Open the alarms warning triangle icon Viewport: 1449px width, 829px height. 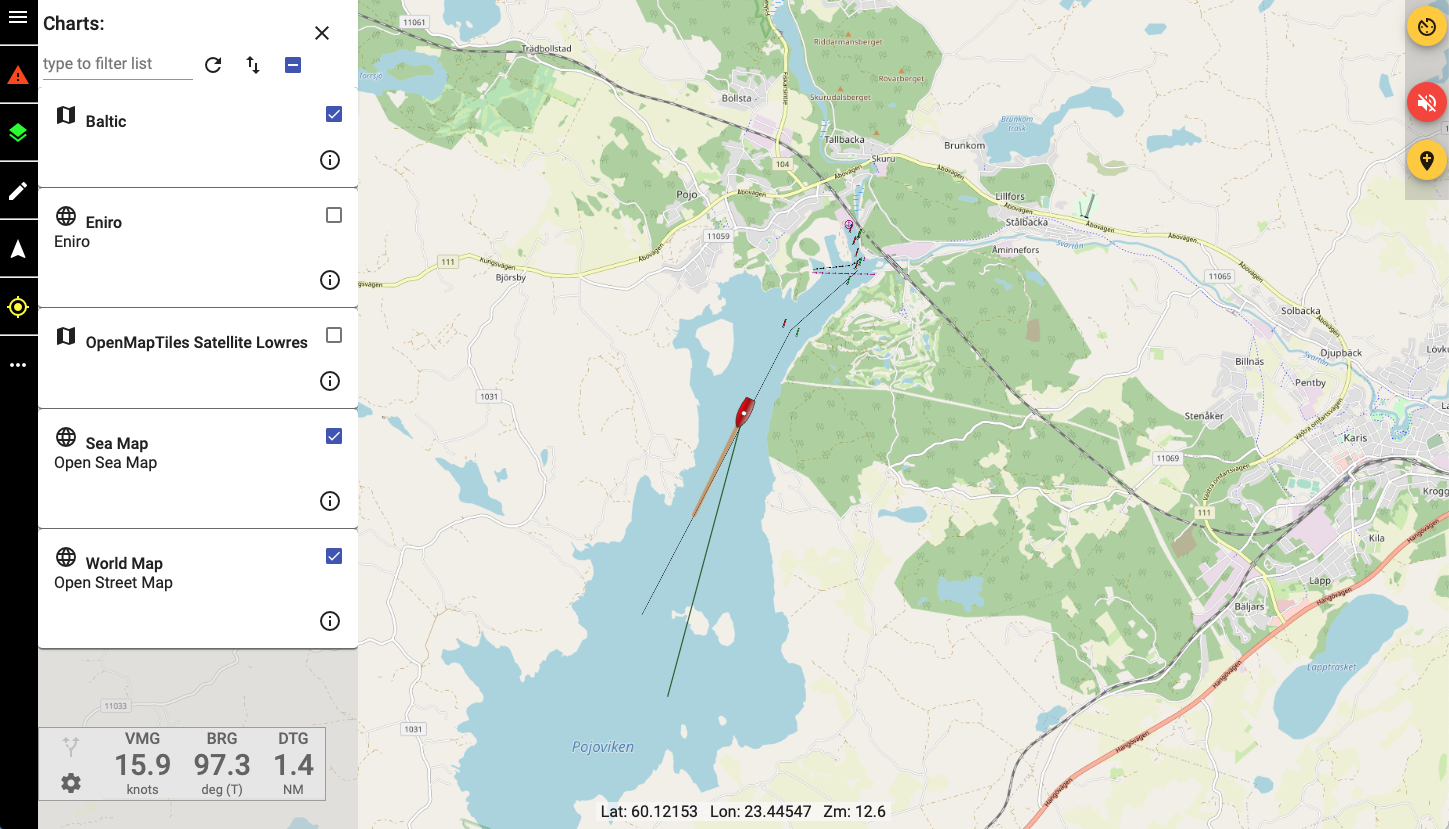click(18, 75)
